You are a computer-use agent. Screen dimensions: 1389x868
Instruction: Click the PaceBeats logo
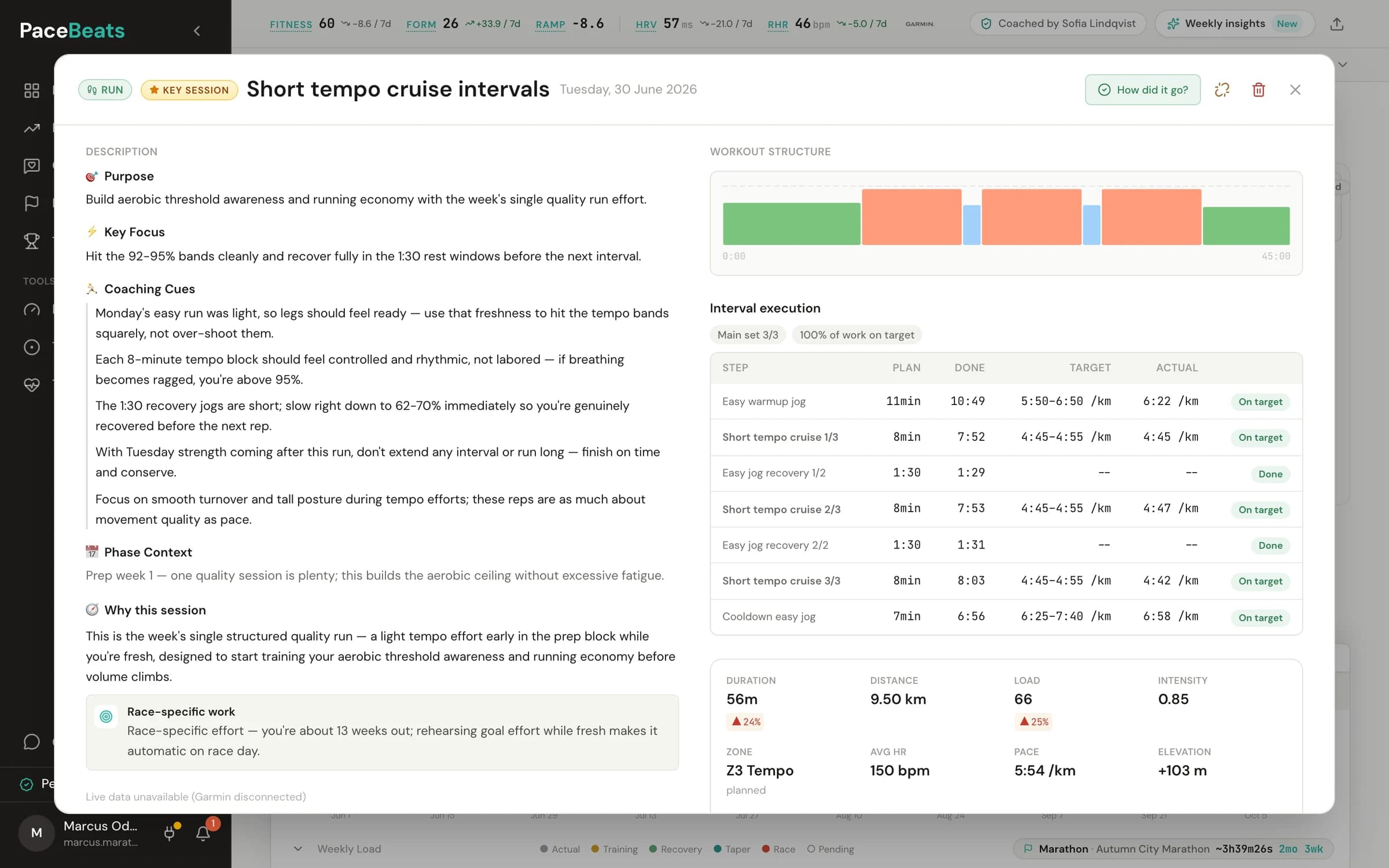point(72,31)
